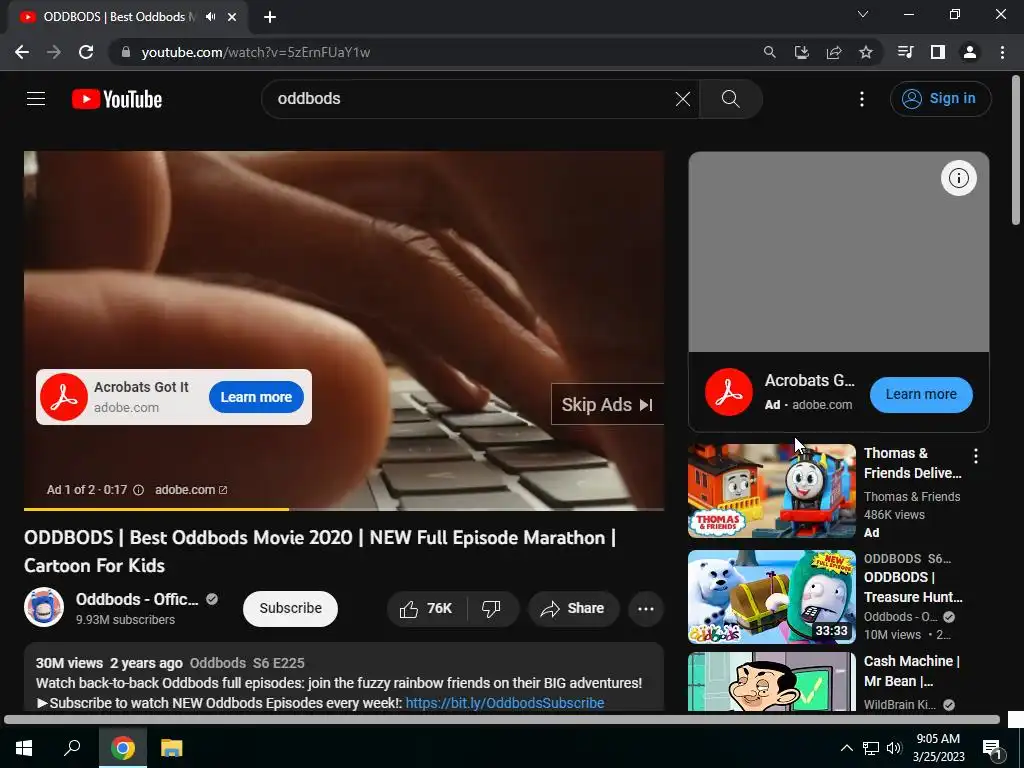Screen dimensions: 1024x768
Task: Open the bit.ly/OddbodsSubscribe link
Action: coord(505,703)
